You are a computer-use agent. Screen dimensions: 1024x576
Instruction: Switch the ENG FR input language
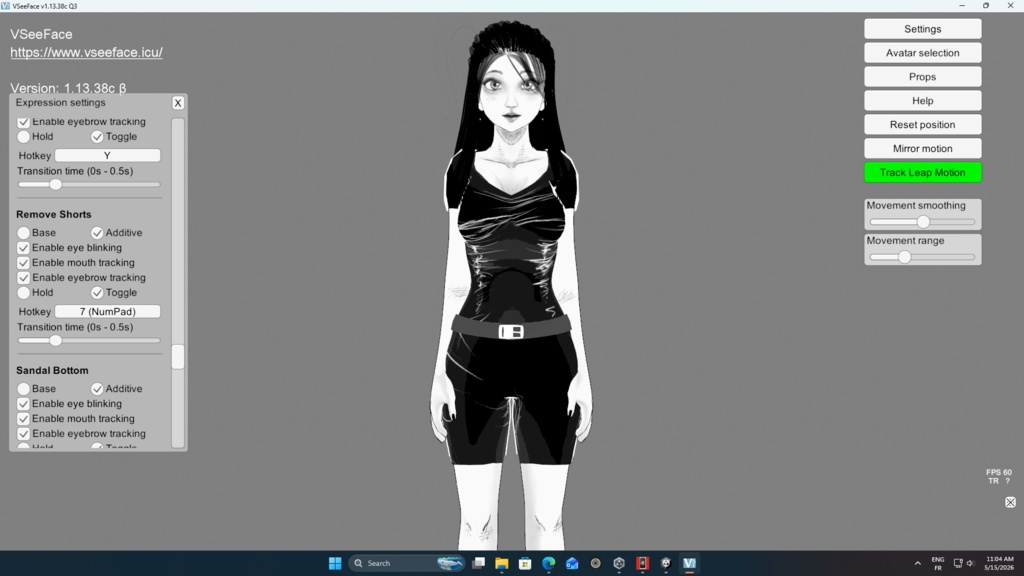pos(938,564)
